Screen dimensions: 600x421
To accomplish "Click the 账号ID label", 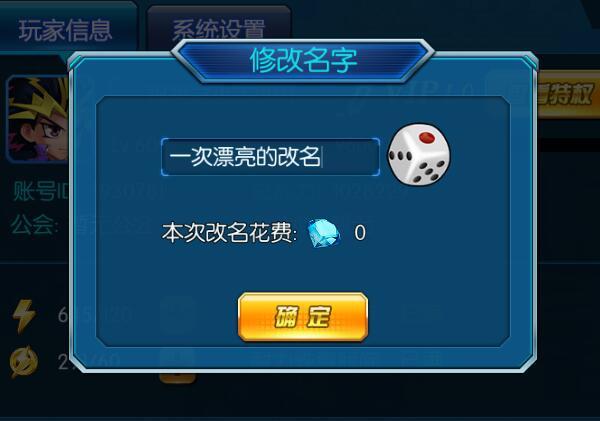I will [40, 191].
